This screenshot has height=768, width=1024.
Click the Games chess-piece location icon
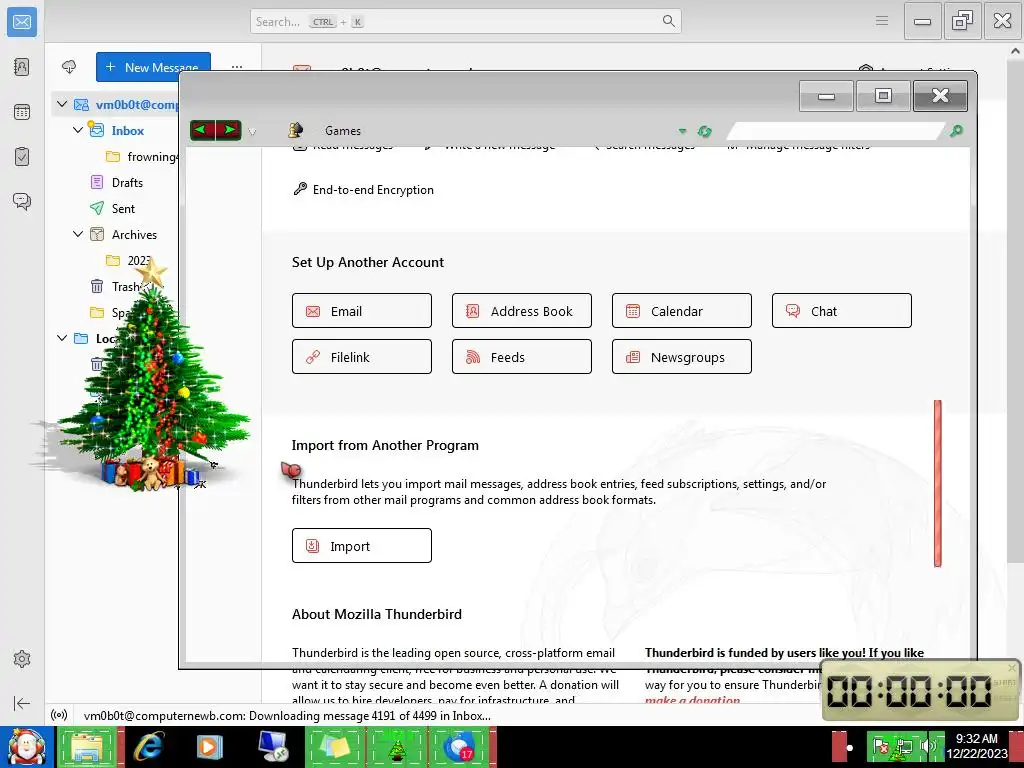(295, 130)
